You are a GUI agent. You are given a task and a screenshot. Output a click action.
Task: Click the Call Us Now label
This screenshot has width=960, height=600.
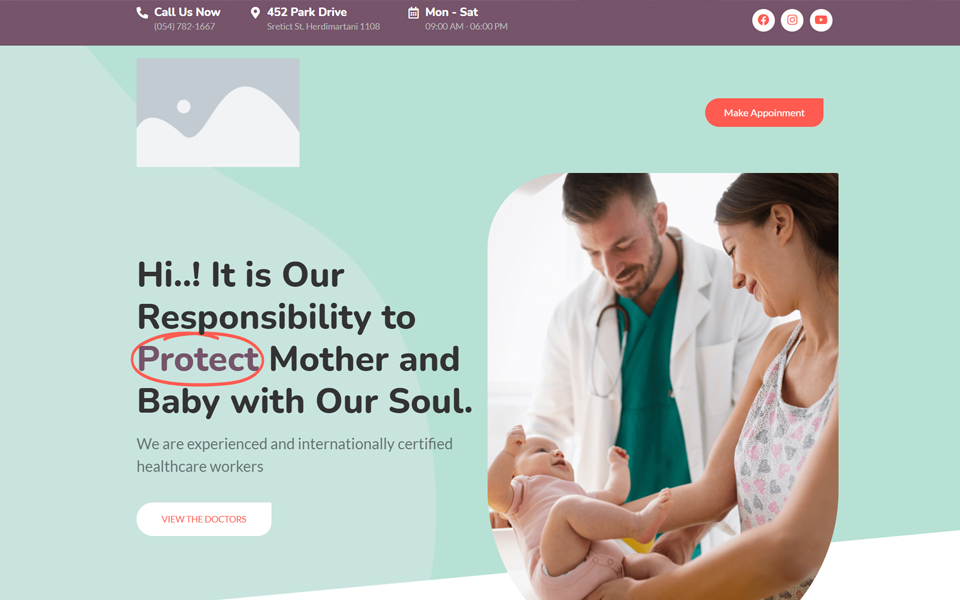(187, 12)
